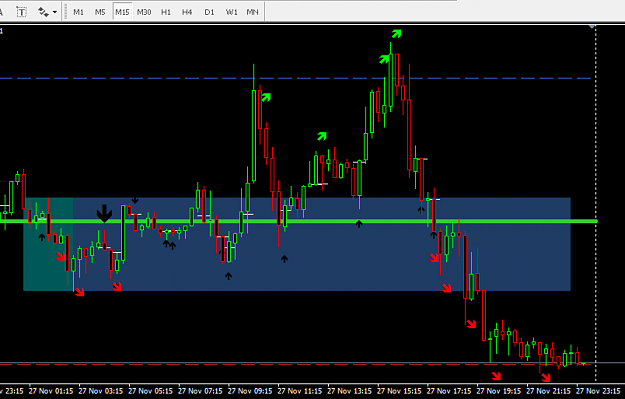Switch chart to MN monthly timeframe
Viewport: 625px width, 399px height.
(252, 12)
